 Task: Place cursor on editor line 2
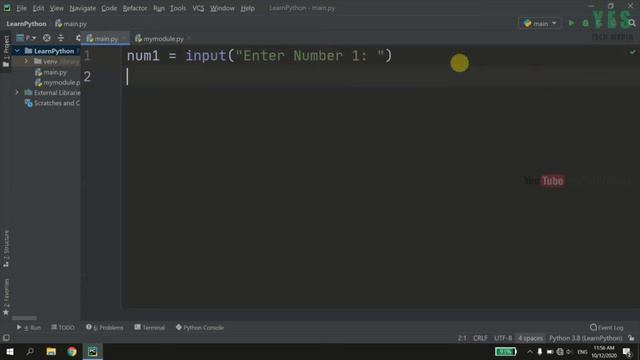(x=380, y=76)
